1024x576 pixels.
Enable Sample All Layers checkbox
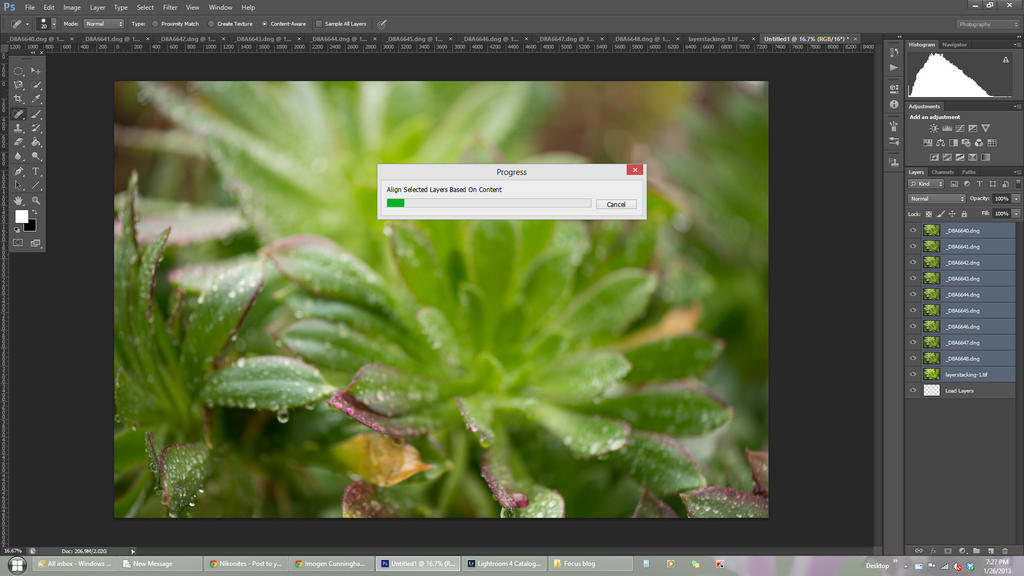click(319, 23)
